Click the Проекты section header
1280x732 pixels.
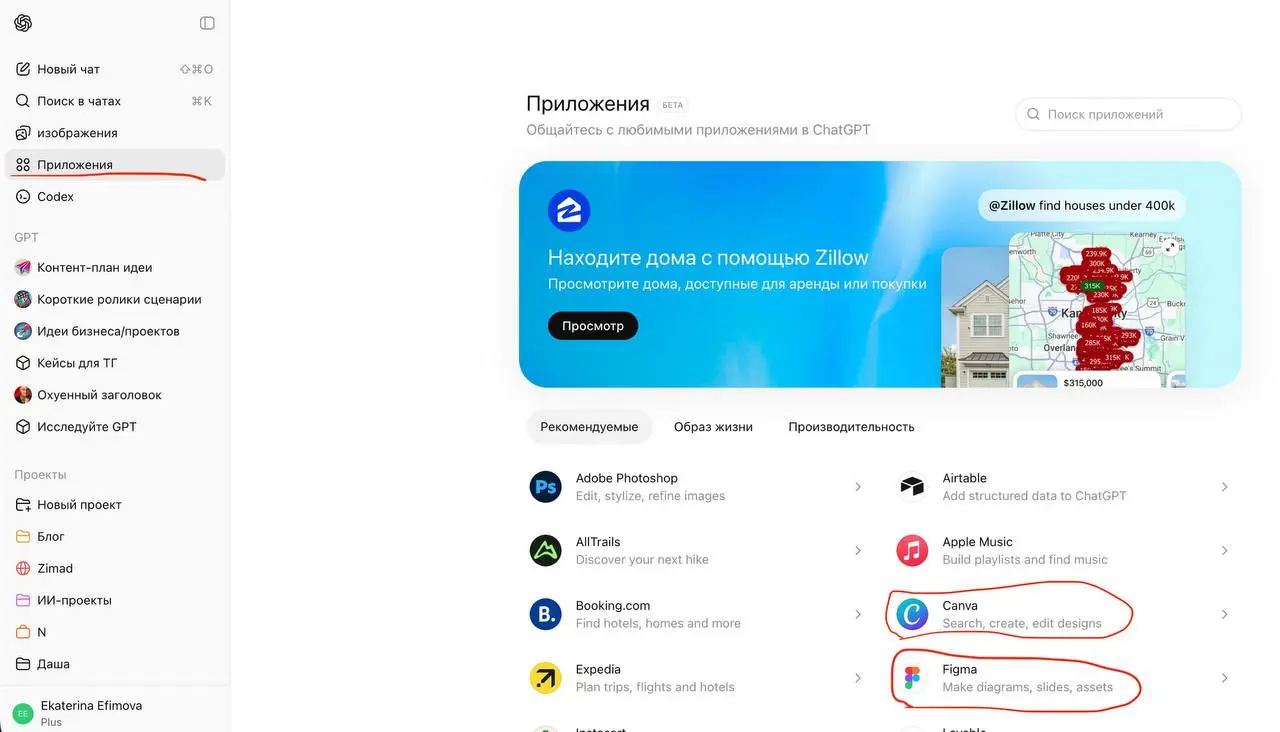point(40,475)
